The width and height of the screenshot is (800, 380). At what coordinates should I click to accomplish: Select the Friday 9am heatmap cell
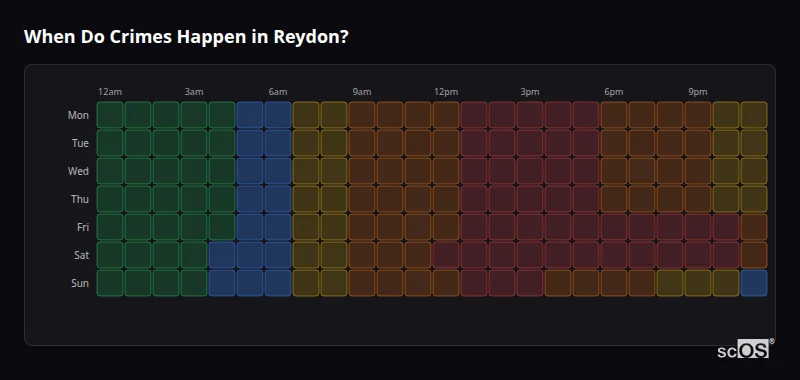(362, 227)
